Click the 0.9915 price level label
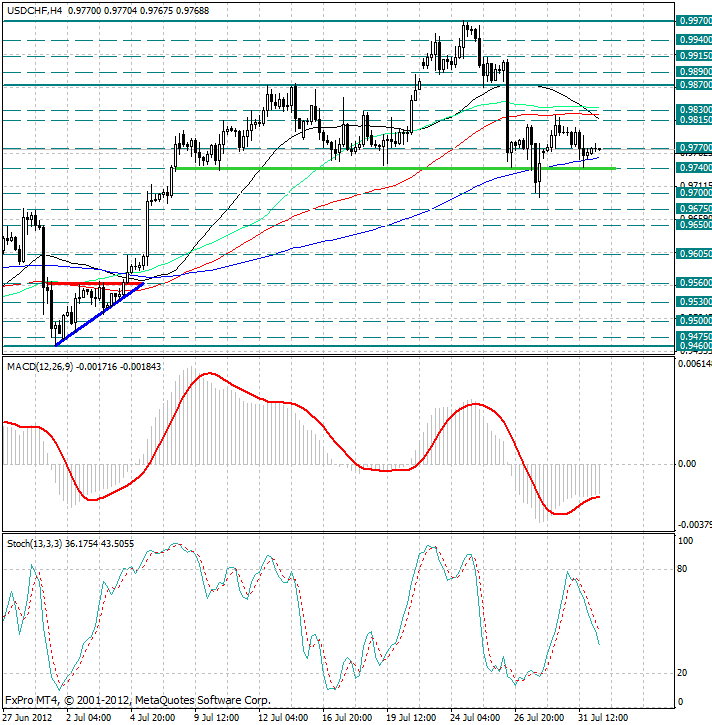This screenshot has height=725, width=712. [694, 55]
